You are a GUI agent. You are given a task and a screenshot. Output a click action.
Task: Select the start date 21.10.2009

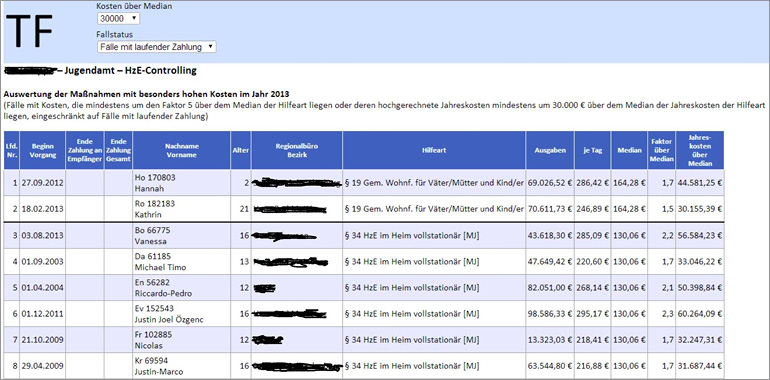tap(42, 340)
